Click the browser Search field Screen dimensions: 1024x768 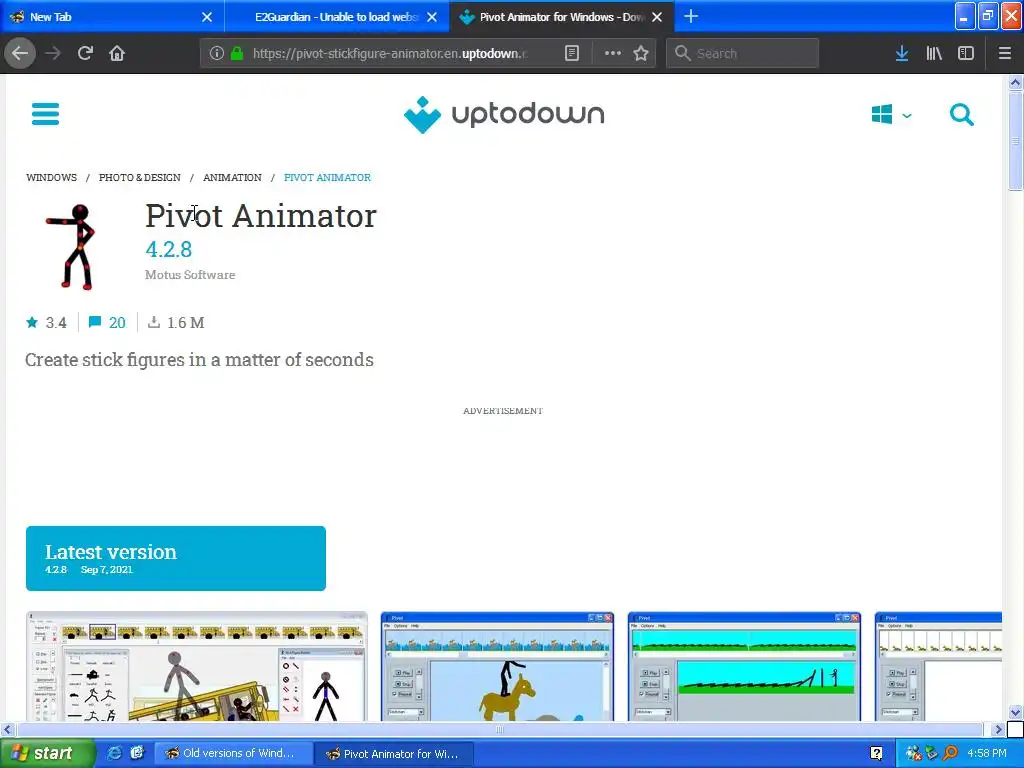click(743, 54)
